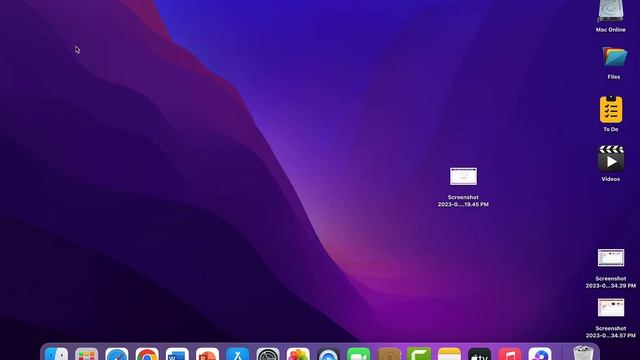Open the Music app in the Dock
The width and height of the screenshot is (640, 360).
pyautogui.click(x=509, y=354)
